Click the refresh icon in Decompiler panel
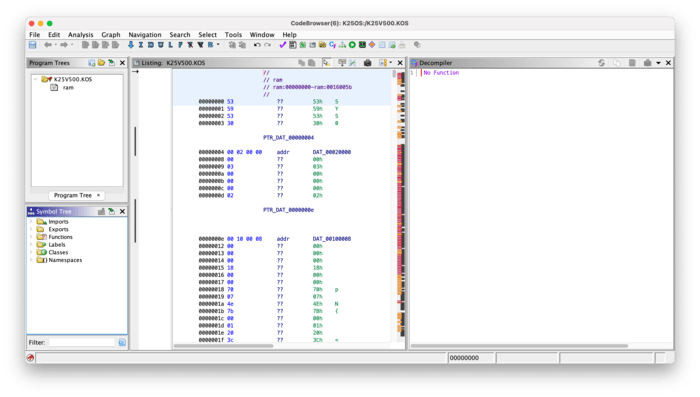Viewport: 700px width, 397px height. (x=601, y=63)
